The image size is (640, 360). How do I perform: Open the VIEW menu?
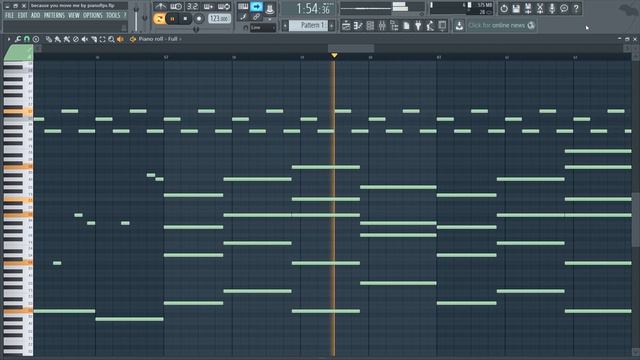pos(74,16)
